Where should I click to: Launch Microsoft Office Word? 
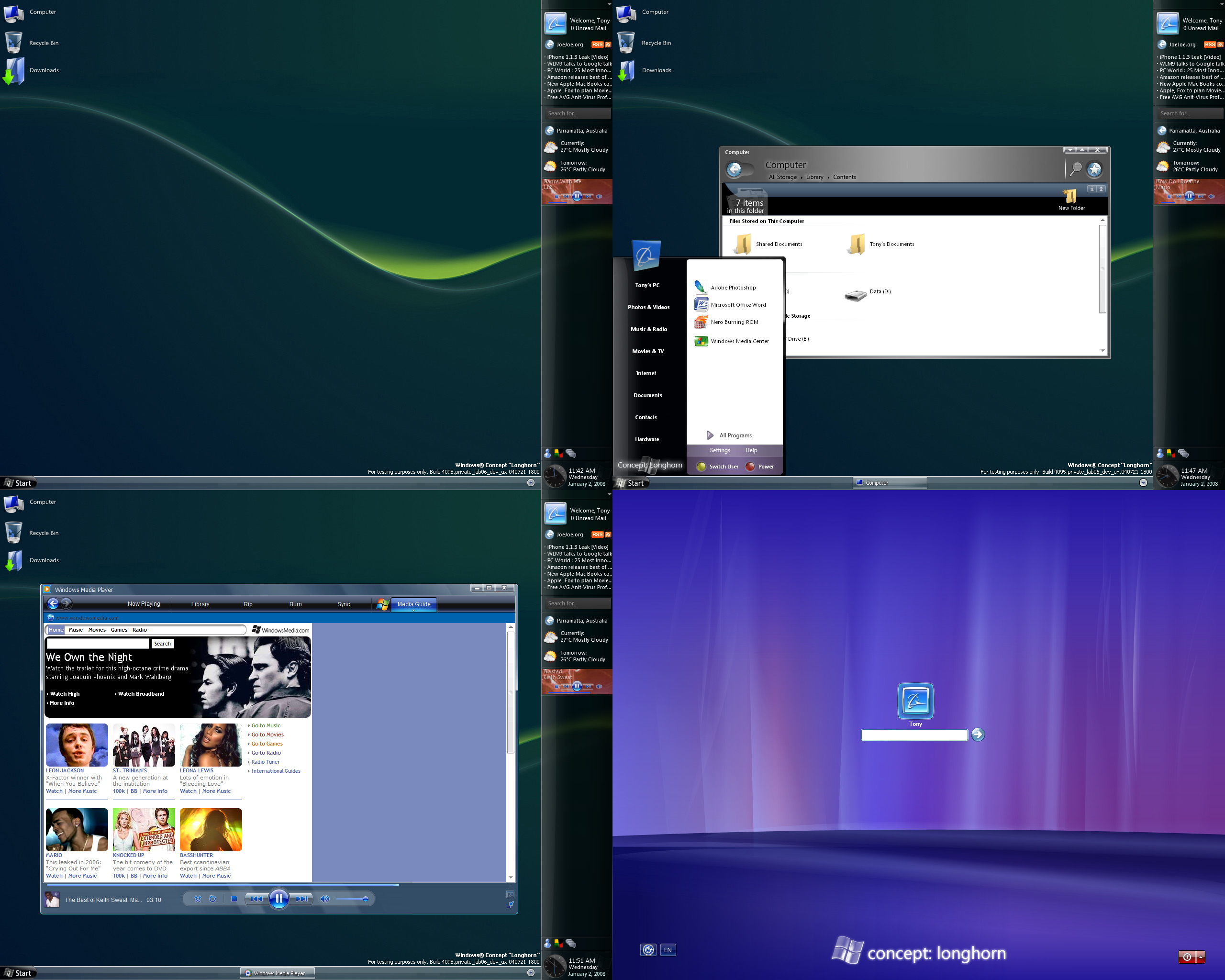coord(735,305)
